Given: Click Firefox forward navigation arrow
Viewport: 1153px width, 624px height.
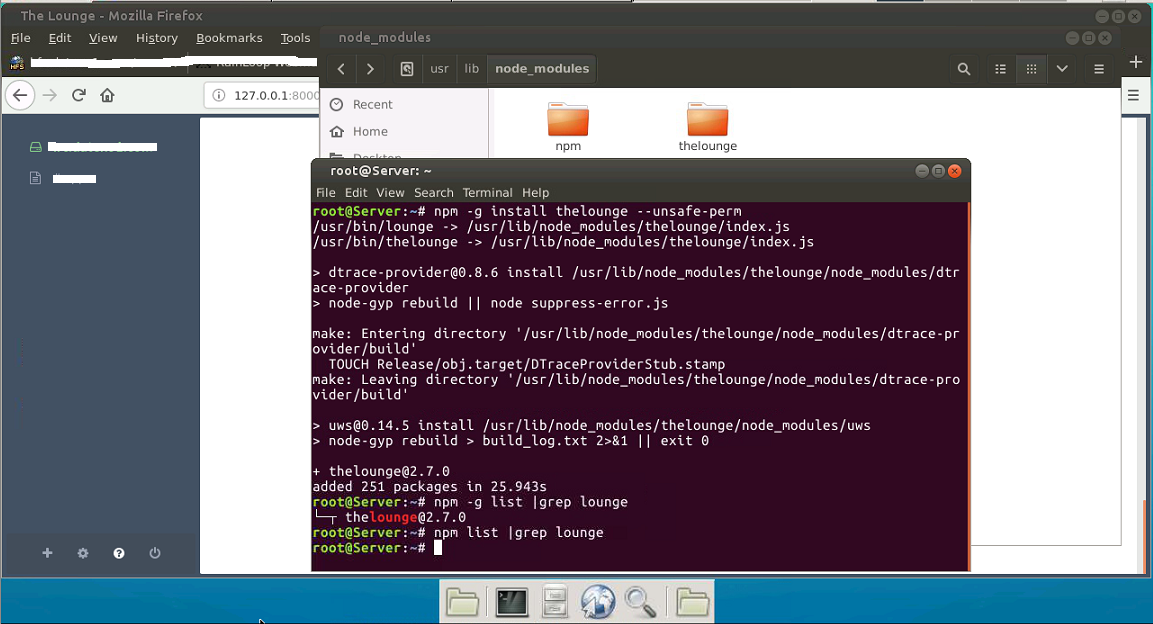Looking at the screenshot, I should [49, 96].
